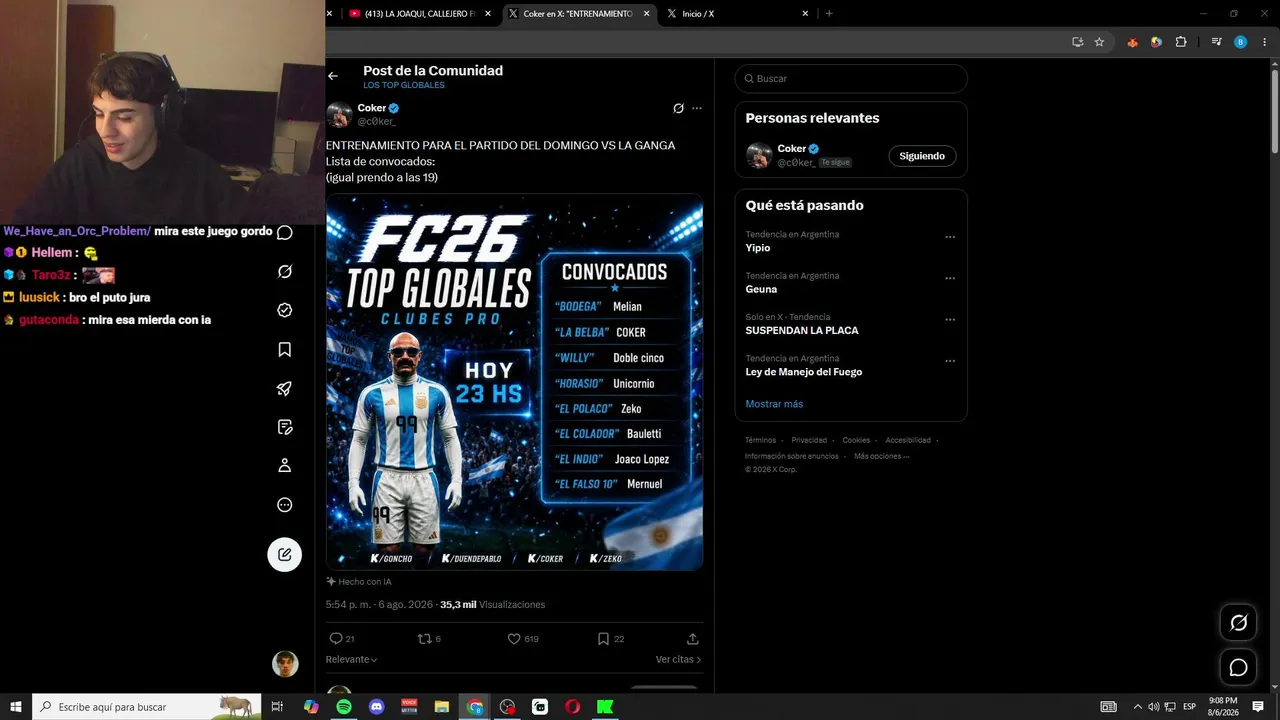
Task: Bookmark the post with 22 bookmarks
Action: tap(610, 638)
